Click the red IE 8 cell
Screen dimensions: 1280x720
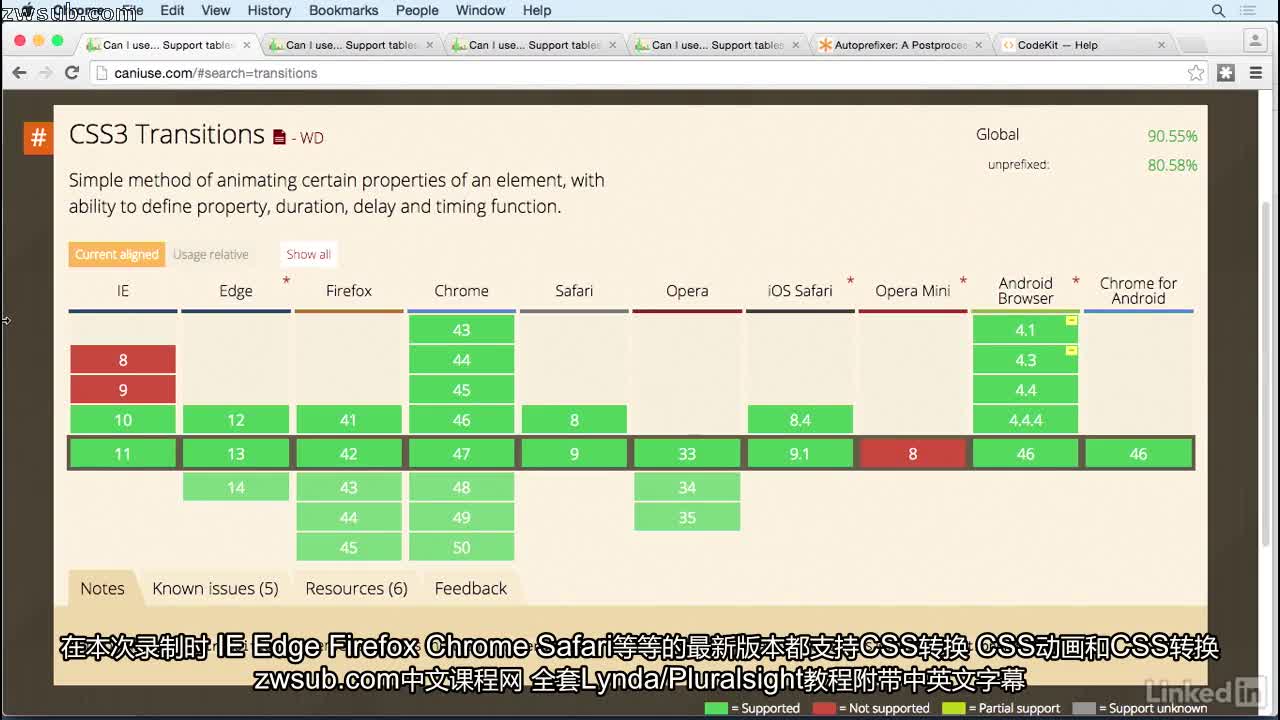pyautogui.click(x=122, y=360)
